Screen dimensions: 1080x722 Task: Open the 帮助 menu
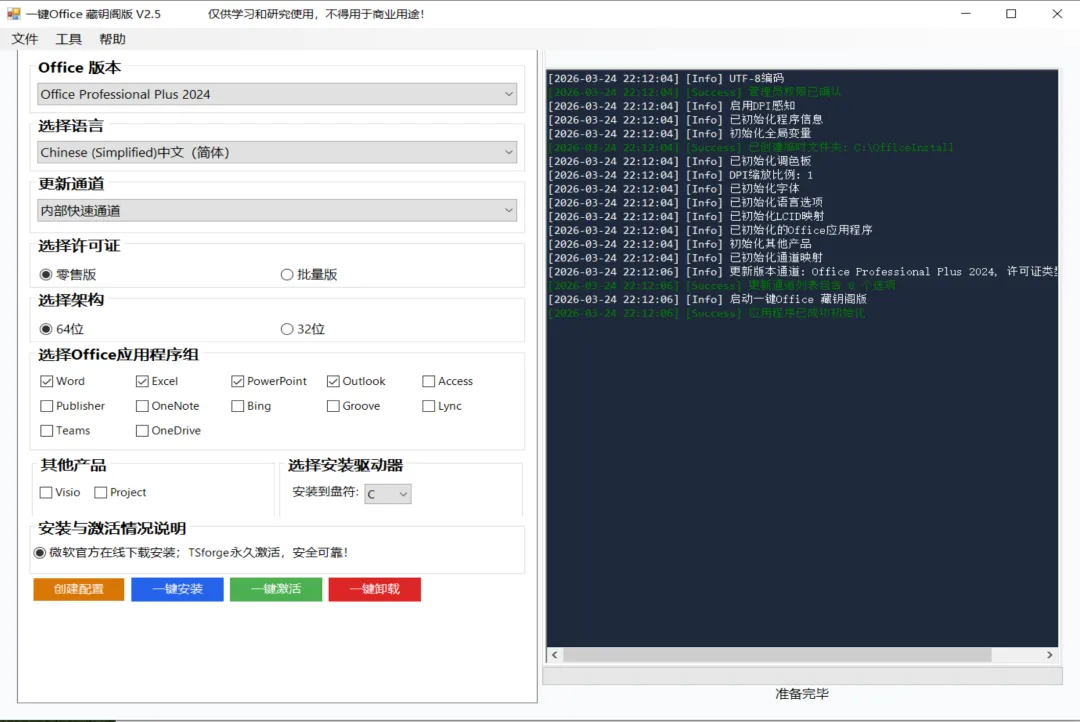pyautogui.click(x=112, y=39)
